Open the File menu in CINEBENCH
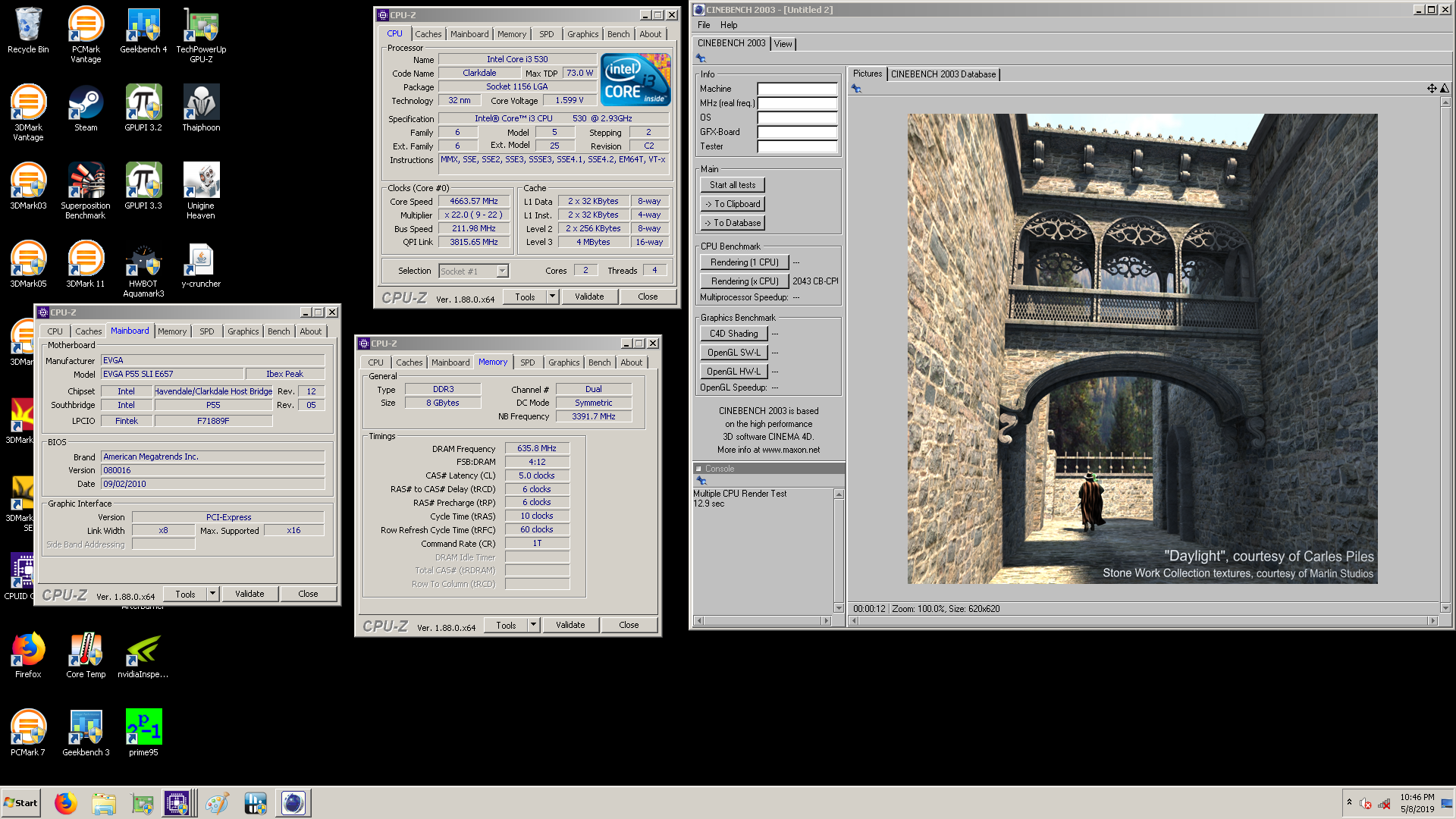 704,25
